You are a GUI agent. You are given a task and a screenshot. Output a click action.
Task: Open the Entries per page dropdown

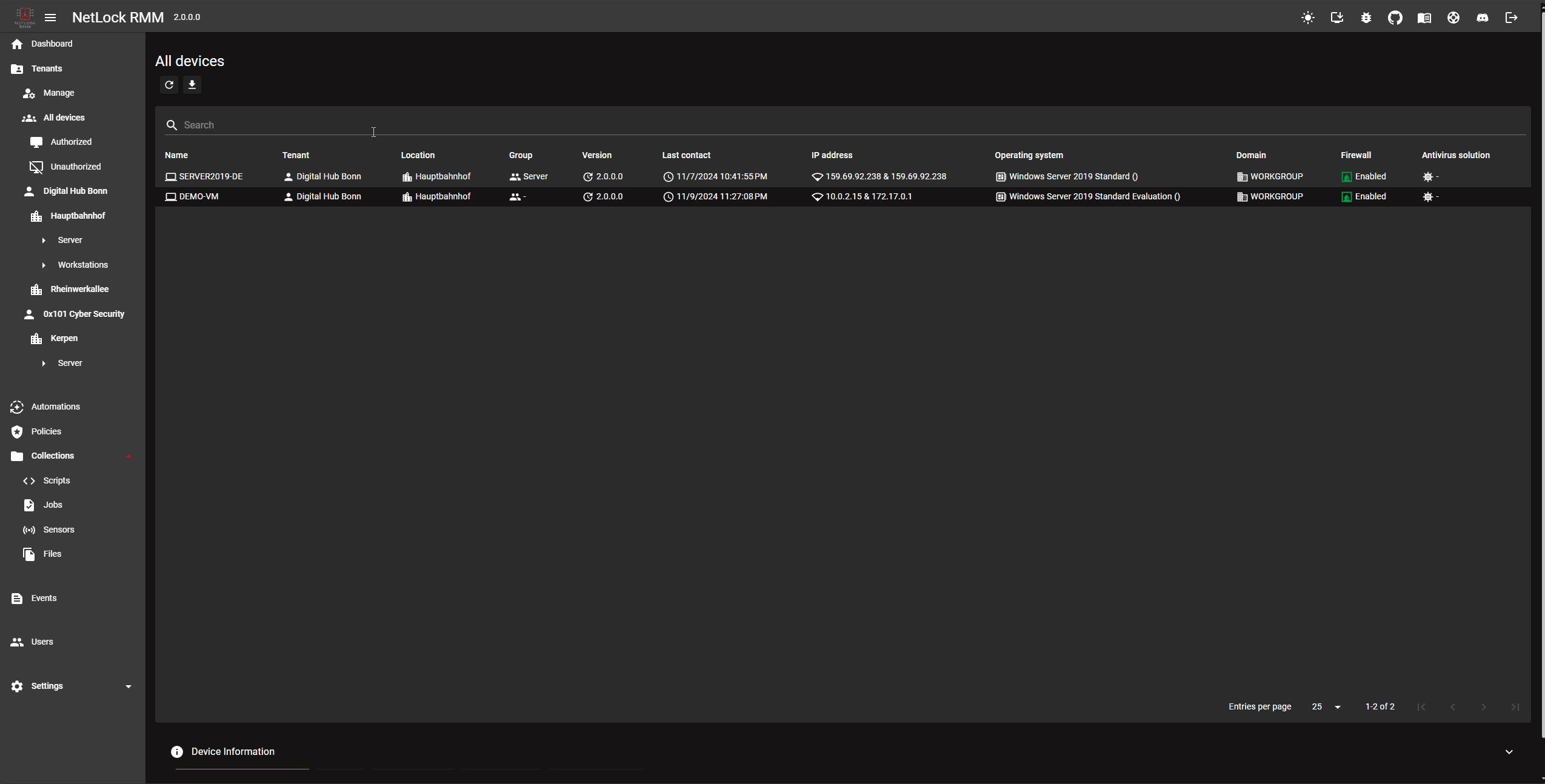[1326, 707]
